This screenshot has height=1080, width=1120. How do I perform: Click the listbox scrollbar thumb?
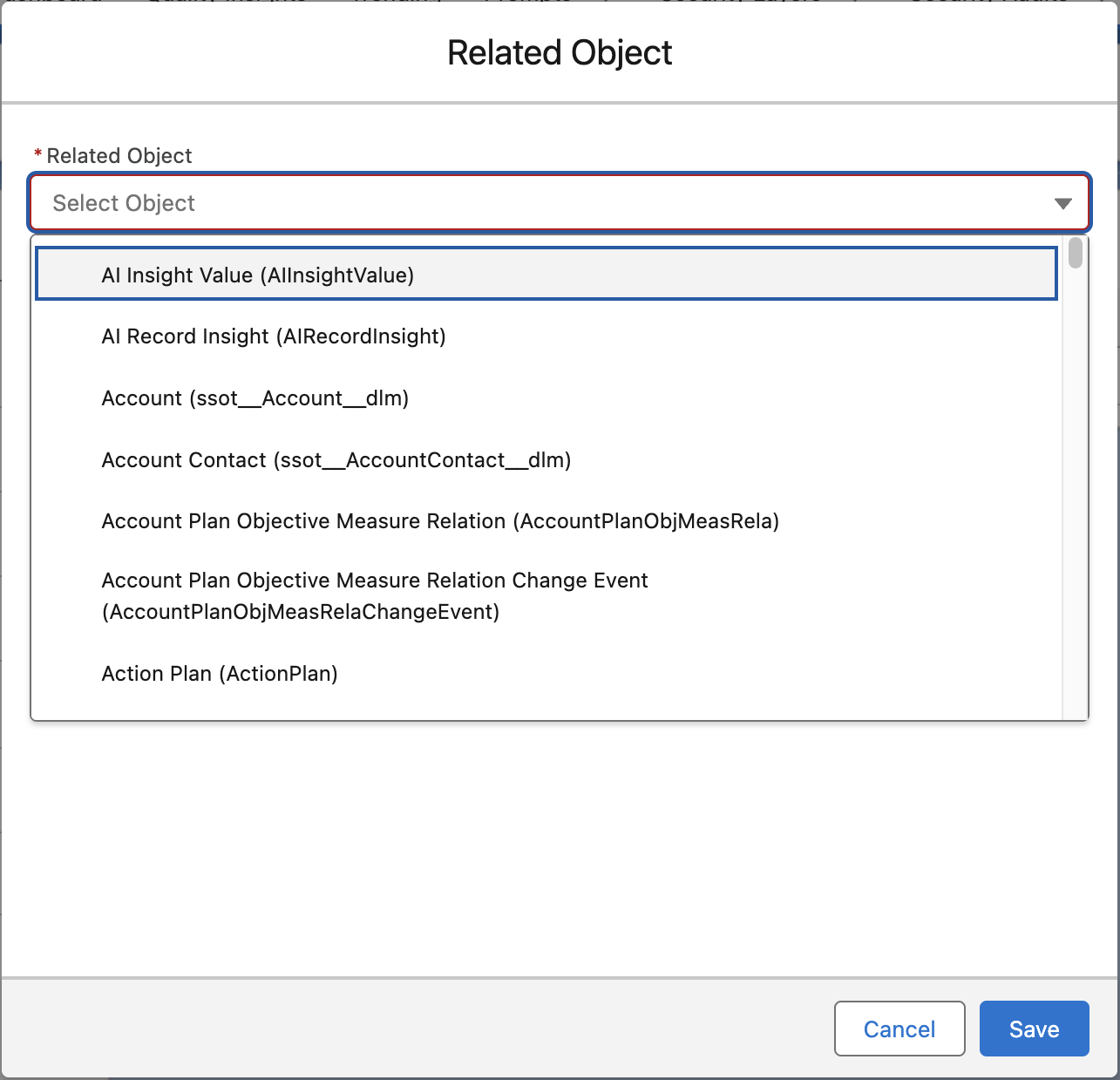click(x=1076, y=253)
